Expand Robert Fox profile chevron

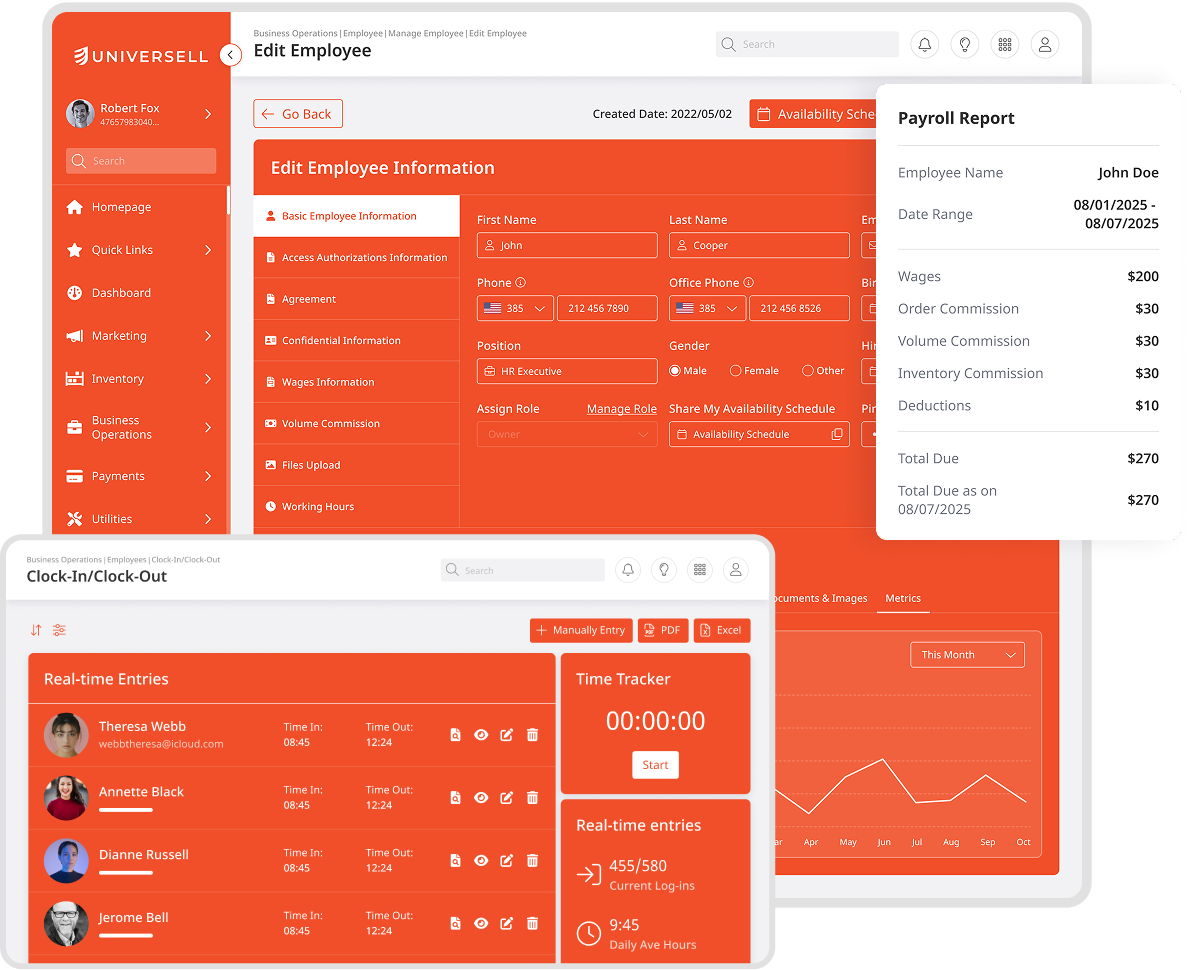click(208, 114)
